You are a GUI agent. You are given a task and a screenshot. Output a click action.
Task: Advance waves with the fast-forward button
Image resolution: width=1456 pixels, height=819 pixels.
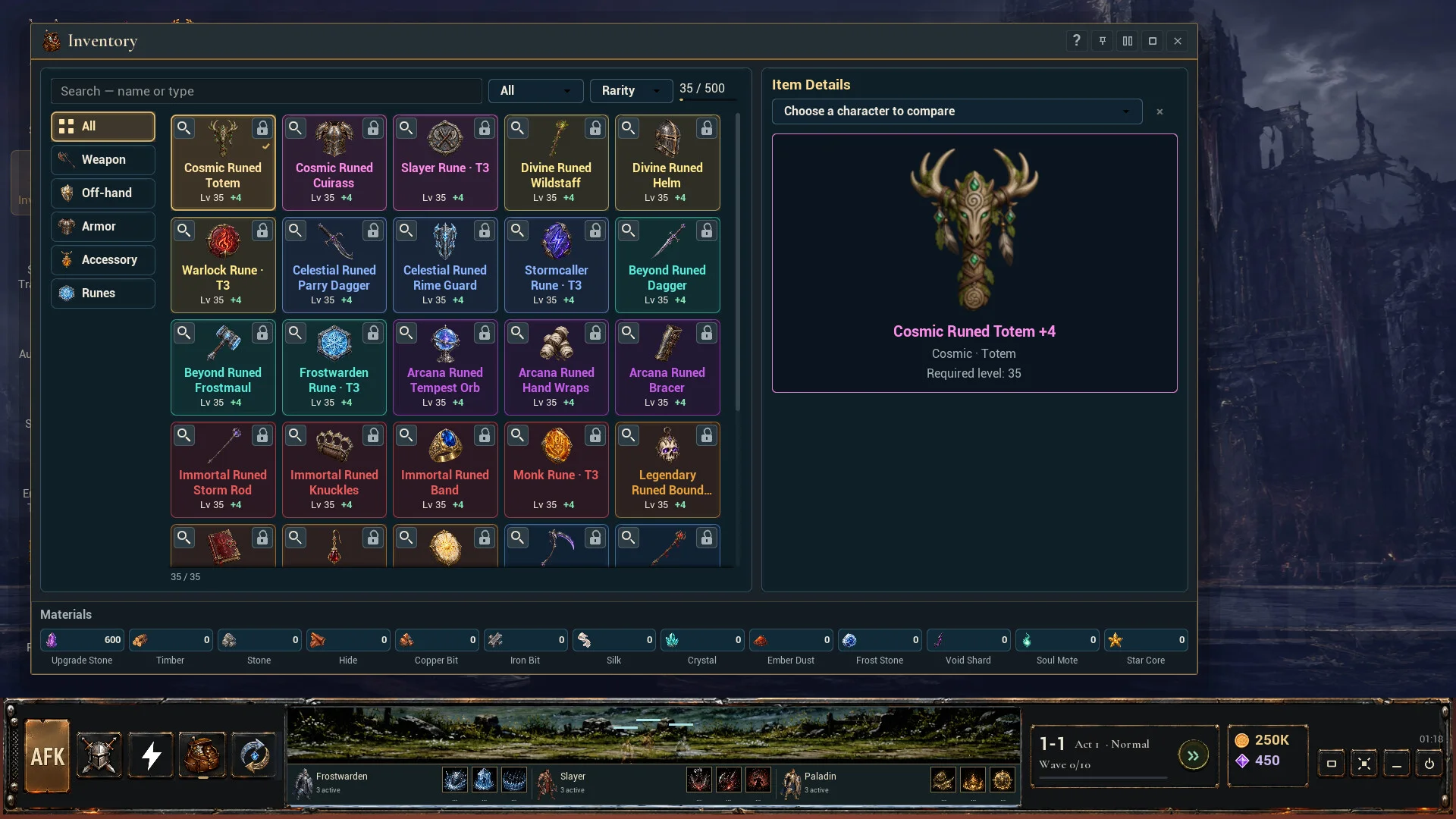[x=1193, y=755]
